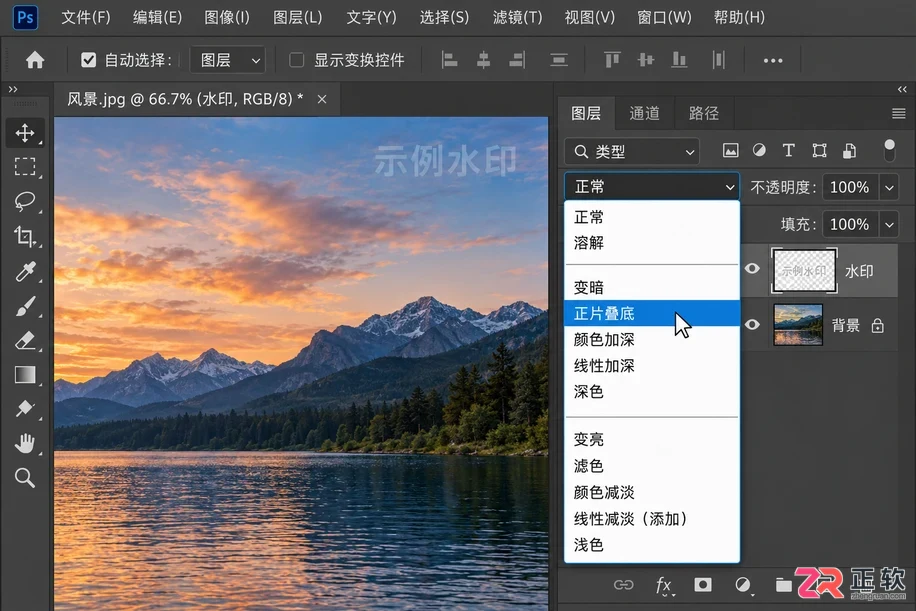Screen dimensions: 916x611
Task: Click the 填充 100% value field
Action: pyautogui.click(x=850, y=224)
